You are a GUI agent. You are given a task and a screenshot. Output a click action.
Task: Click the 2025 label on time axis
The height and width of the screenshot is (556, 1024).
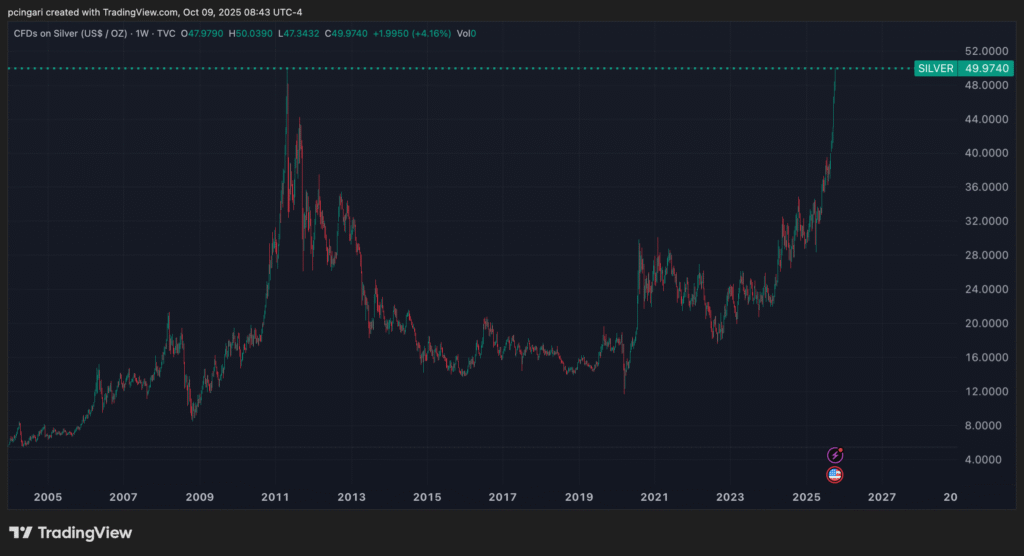click(x=806, y=497)
